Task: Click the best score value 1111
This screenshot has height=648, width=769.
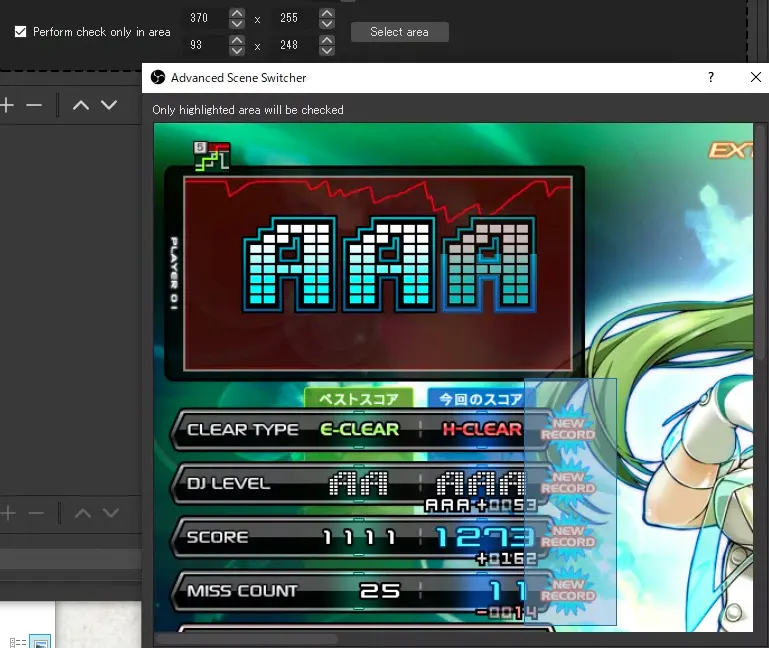Action: [359, 538]
